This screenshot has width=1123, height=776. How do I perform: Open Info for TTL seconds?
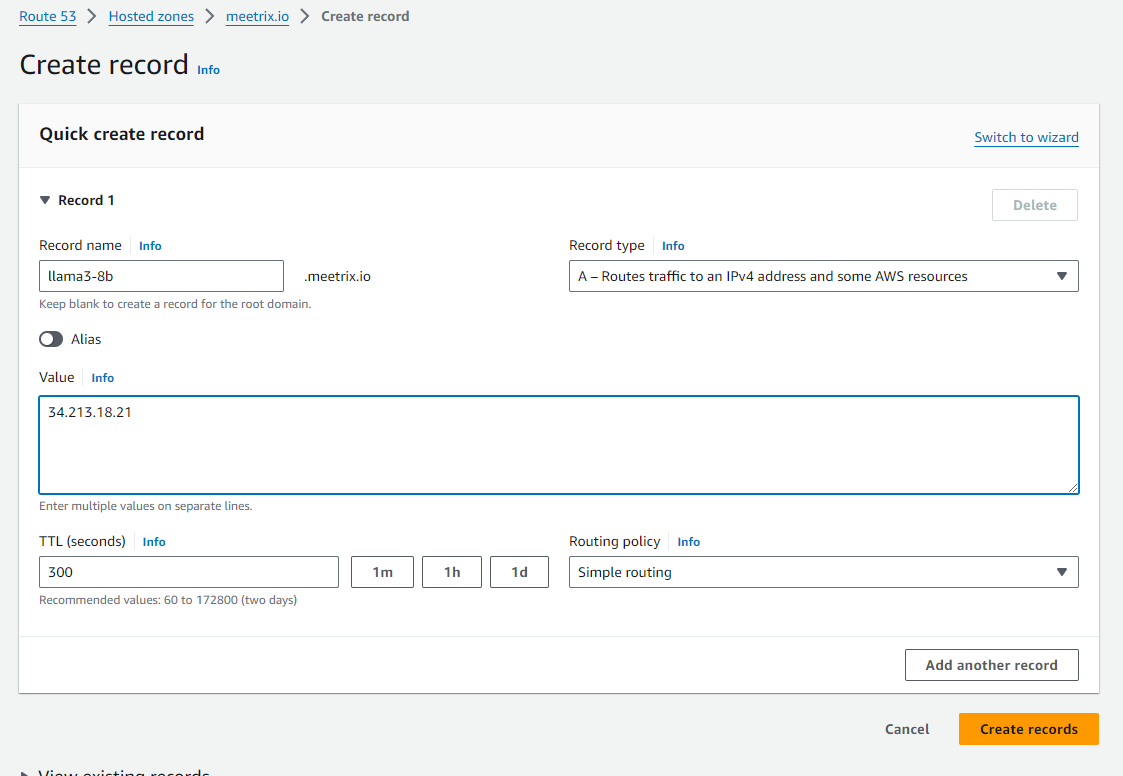(154, 542)
